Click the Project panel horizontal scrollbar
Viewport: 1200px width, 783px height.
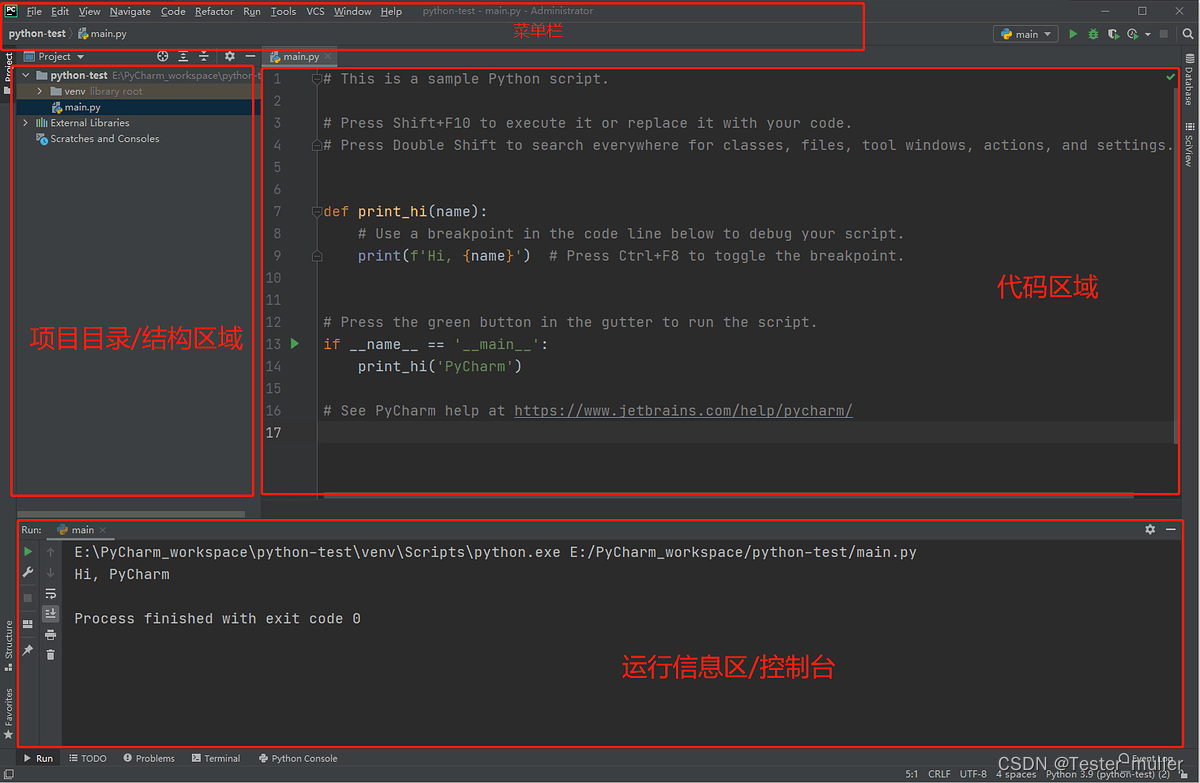click(x=131, y=514)
